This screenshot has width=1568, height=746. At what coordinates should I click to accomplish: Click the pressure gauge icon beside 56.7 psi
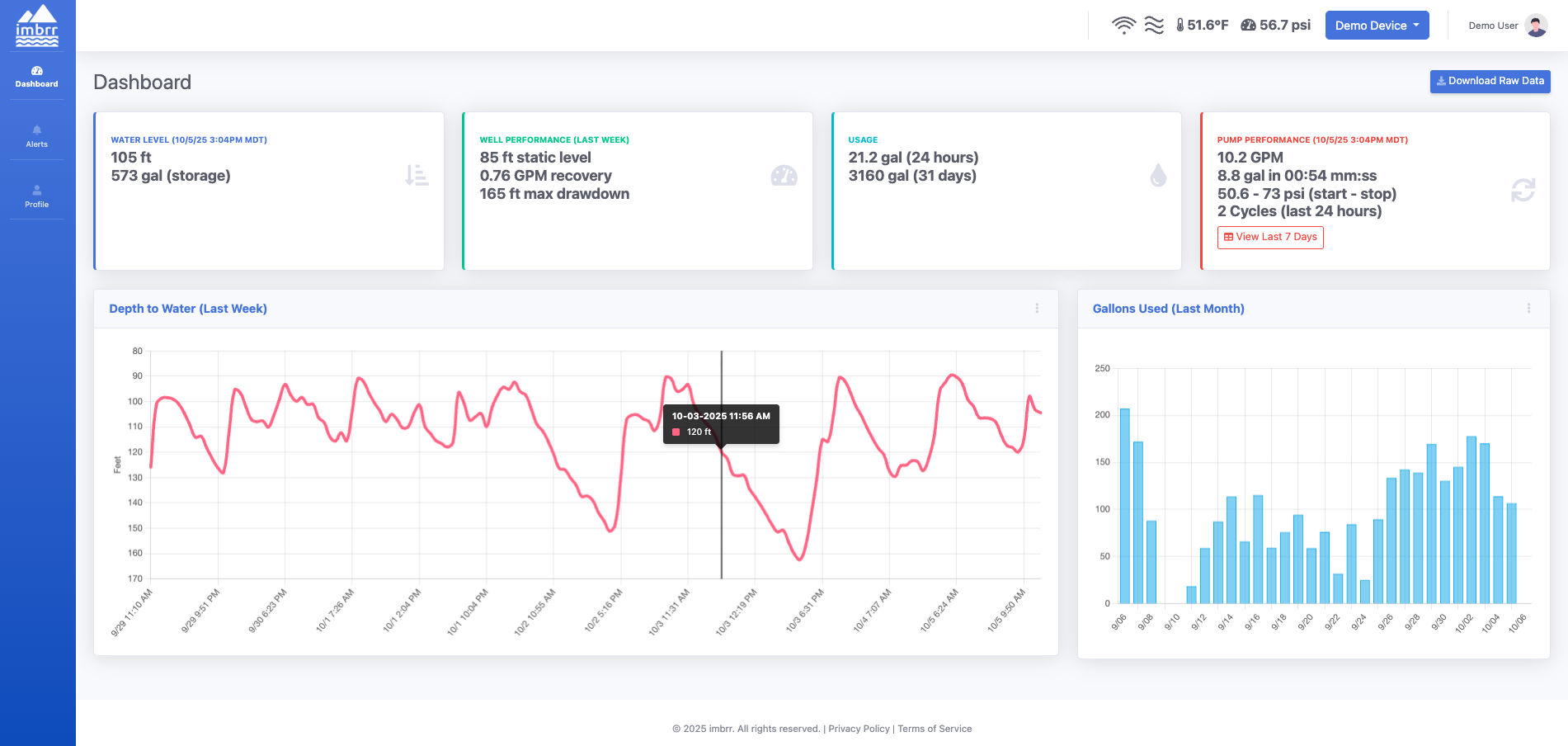tap(1247, 25)
